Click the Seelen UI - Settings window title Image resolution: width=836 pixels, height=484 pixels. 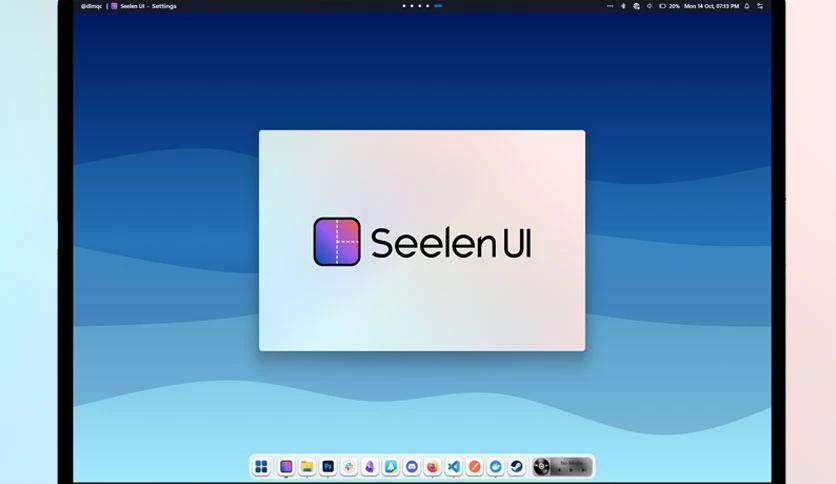coord(148,6)
